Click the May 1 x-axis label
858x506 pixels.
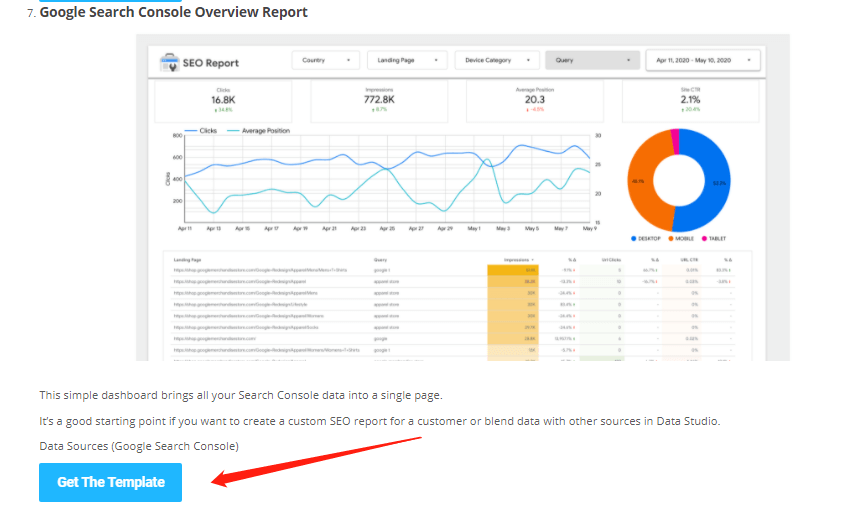(474, 228)
